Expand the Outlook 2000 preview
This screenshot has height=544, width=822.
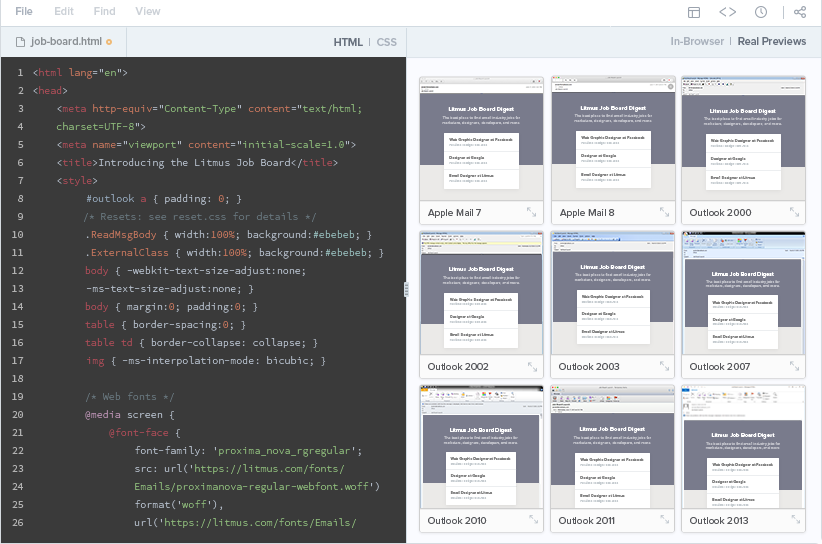(x=794, y=212)
